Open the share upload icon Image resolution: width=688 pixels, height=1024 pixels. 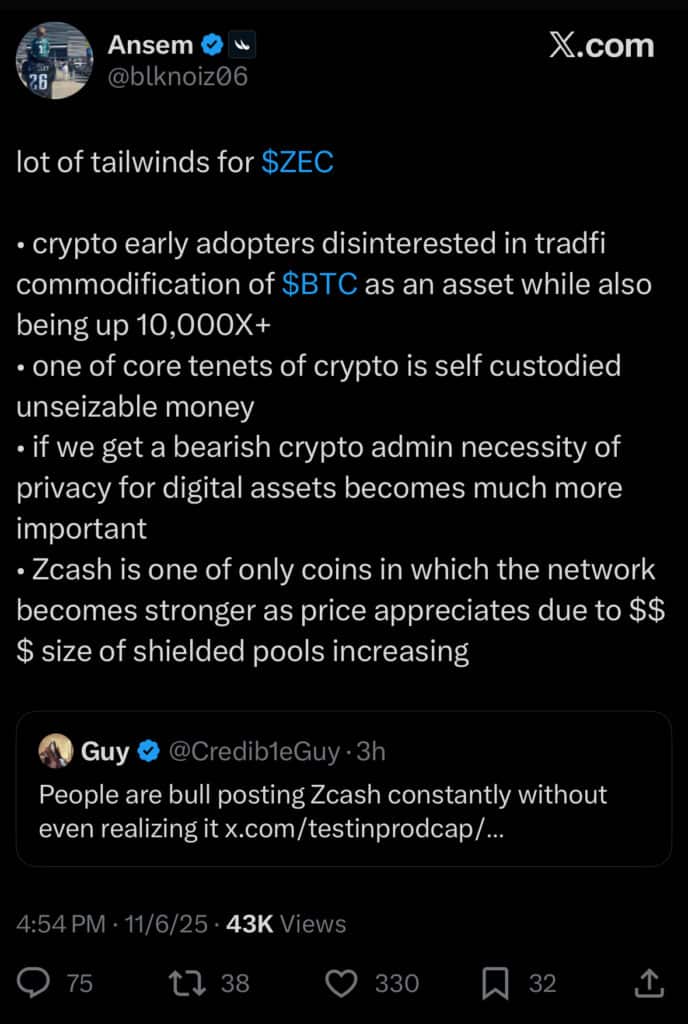[x=649, y=983]
